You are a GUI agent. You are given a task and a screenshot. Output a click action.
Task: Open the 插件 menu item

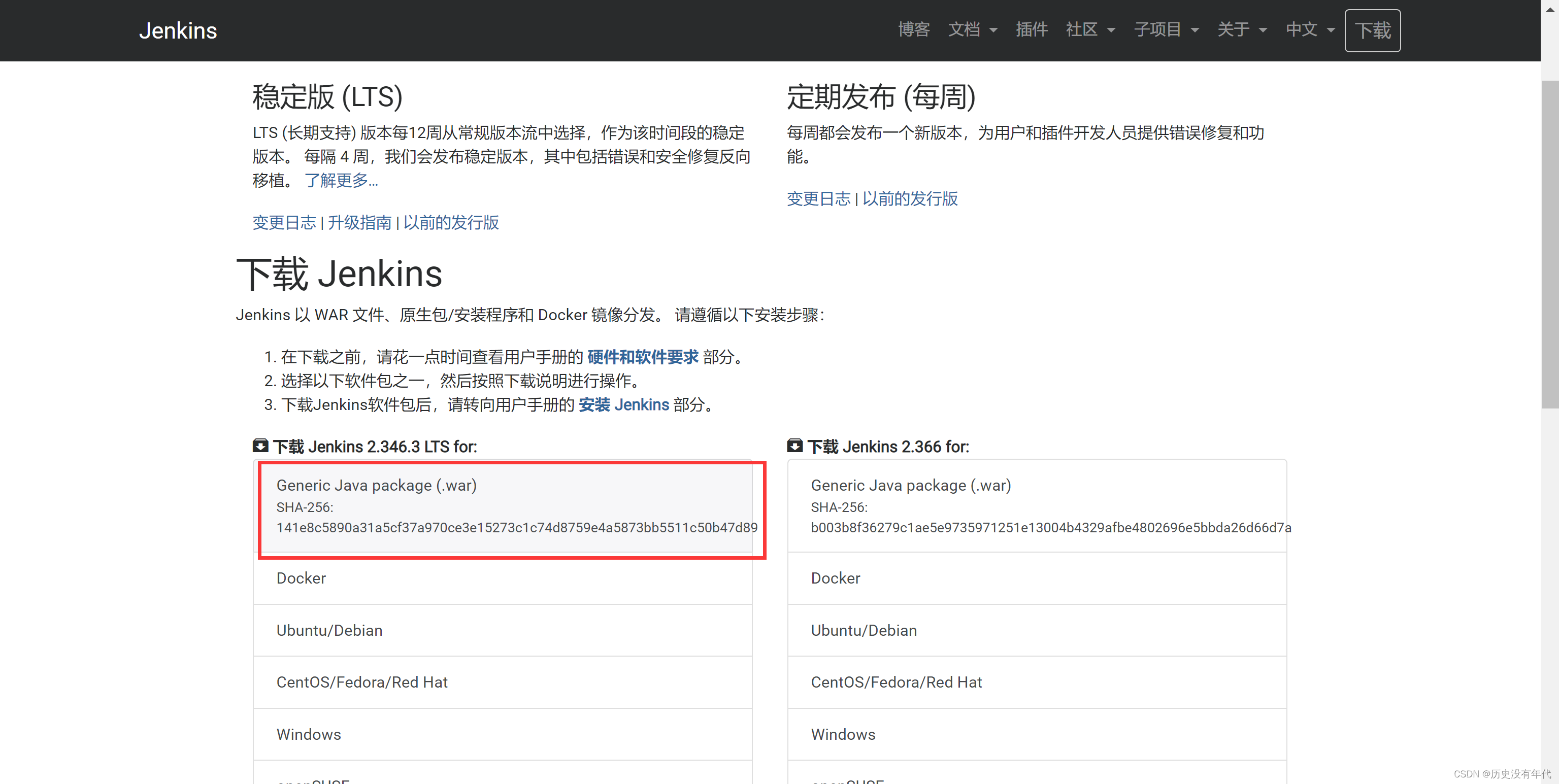pyautogui.click(x=1031, y=29)
